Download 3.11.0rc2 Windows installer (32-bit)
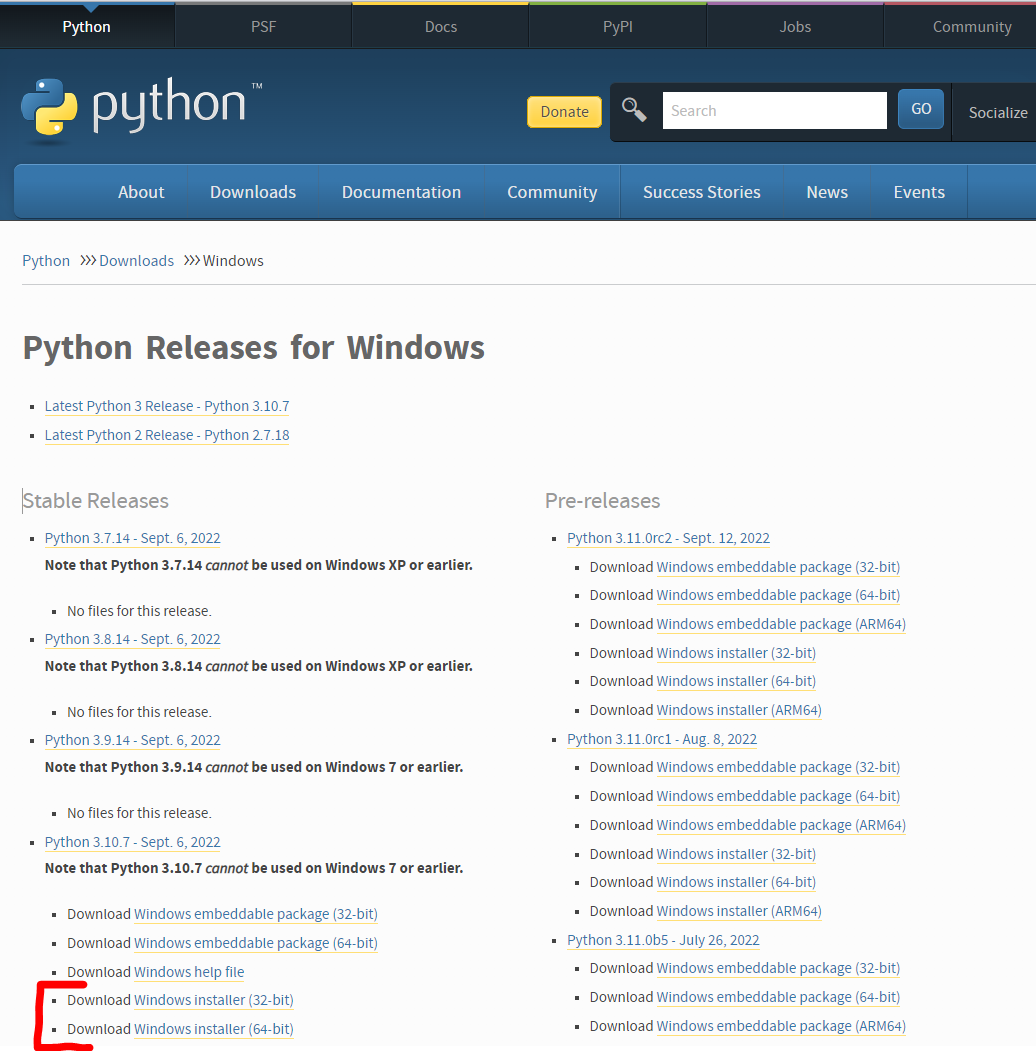 [736, 653]
